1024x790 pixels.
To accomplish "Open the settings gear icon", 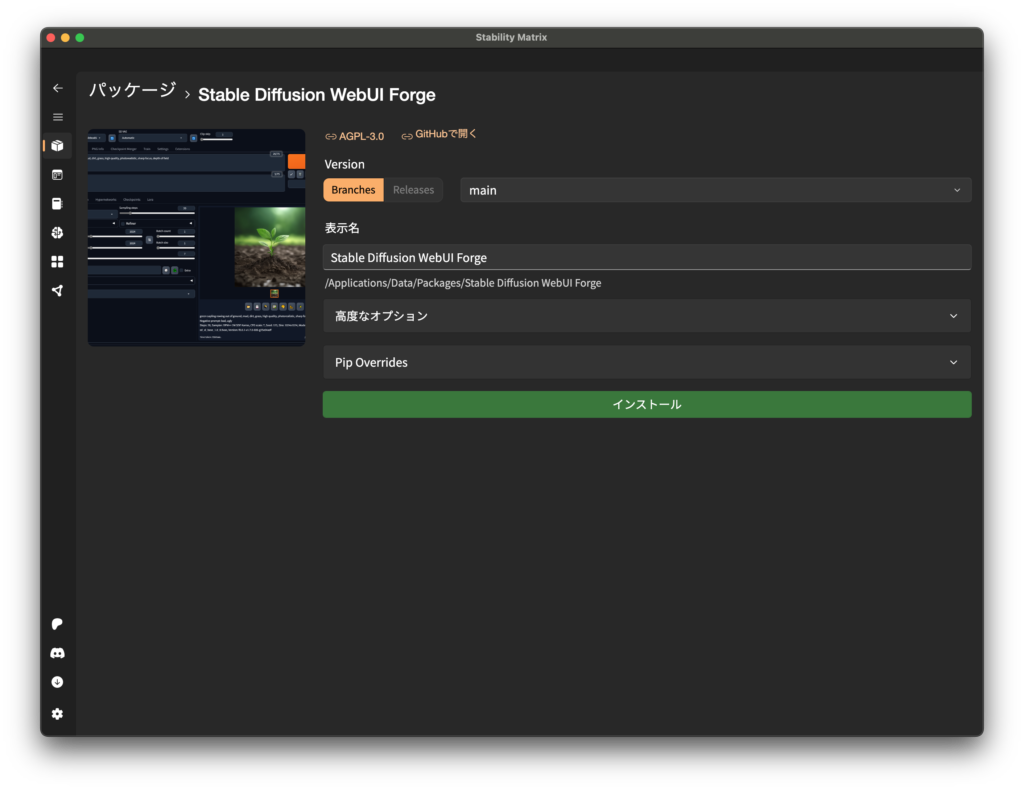I will point(57,713).
